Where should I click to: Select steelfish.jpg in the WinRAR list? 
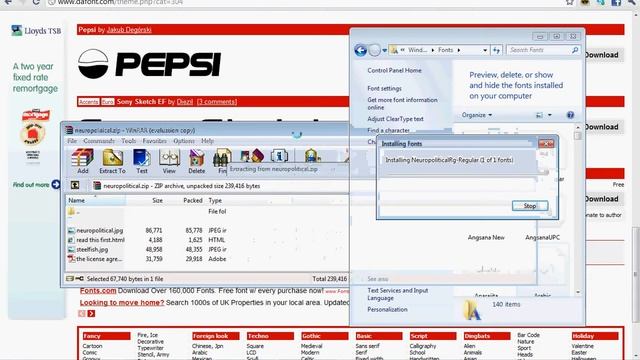coord(88,249)
